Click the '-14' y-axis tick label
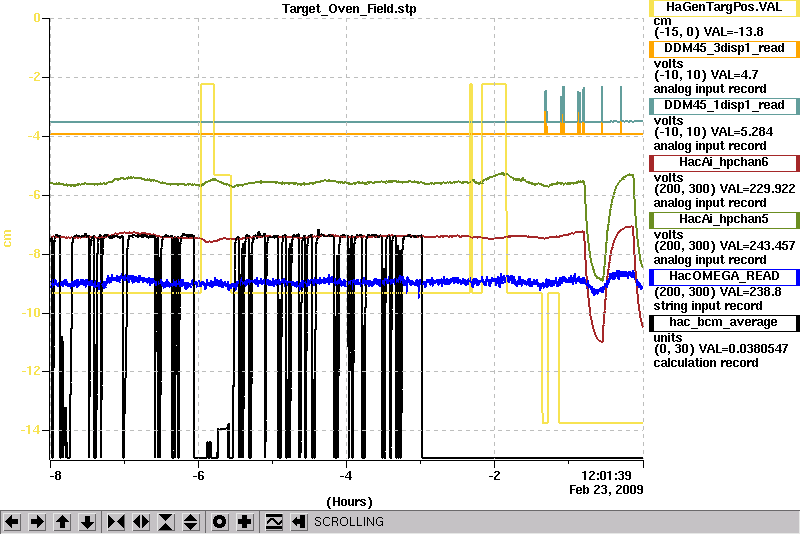Image resolution: width=800 pixels, height=534 pixels. 30,430
